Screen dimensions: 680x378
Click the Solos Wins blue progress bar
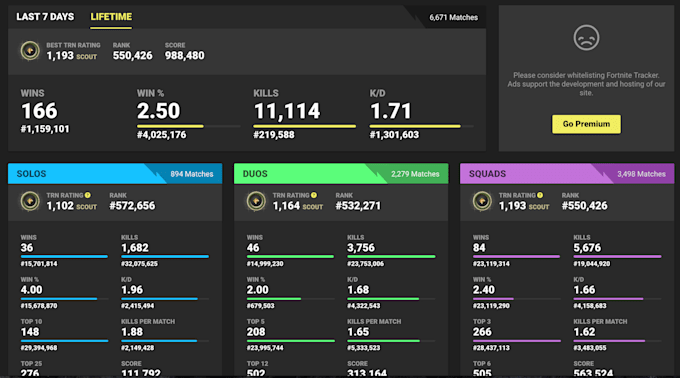64,256
